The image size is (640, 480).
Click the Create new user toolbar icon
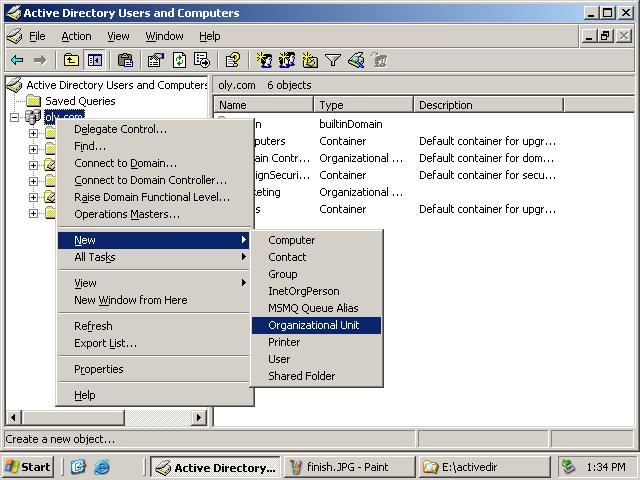pyautogui.click(x=264, y=60)
